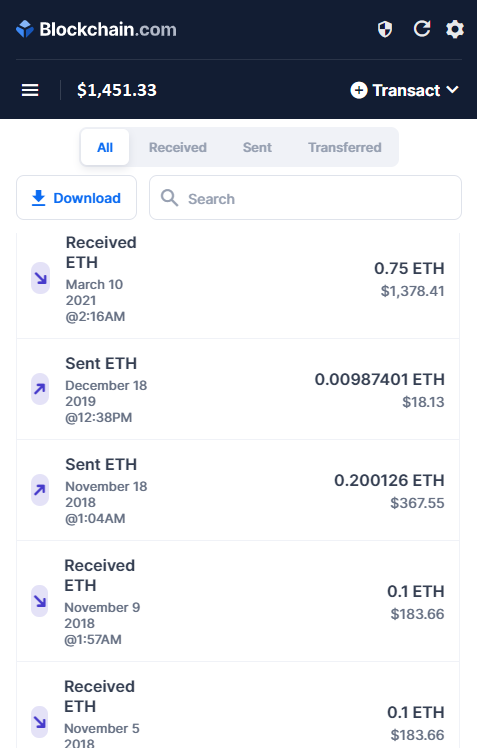Expand the Transact dropdown
Viewport: 477px width, 748px height.
point(404,90)
